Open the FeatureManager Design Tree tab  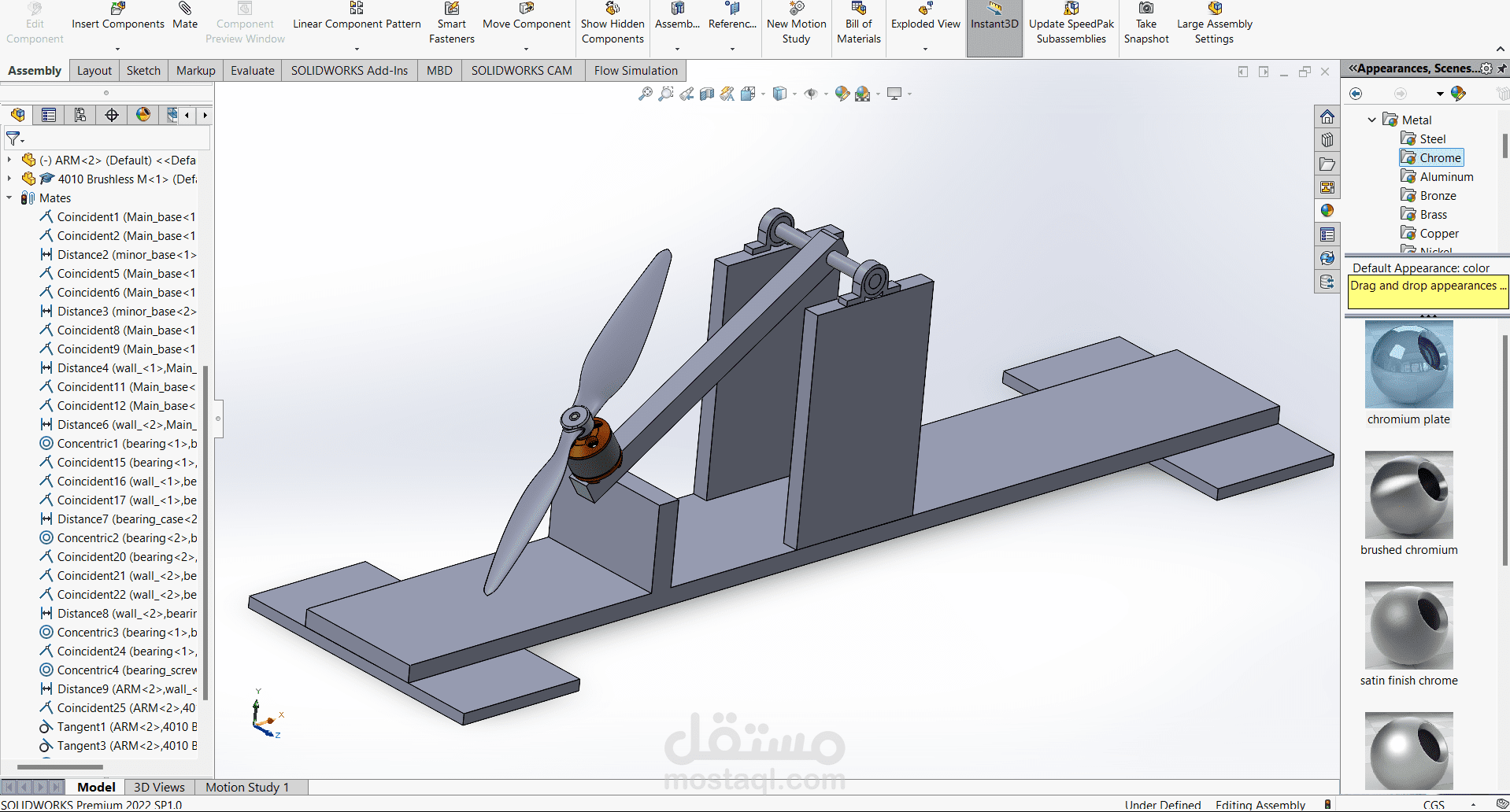[x=17, y=115]
